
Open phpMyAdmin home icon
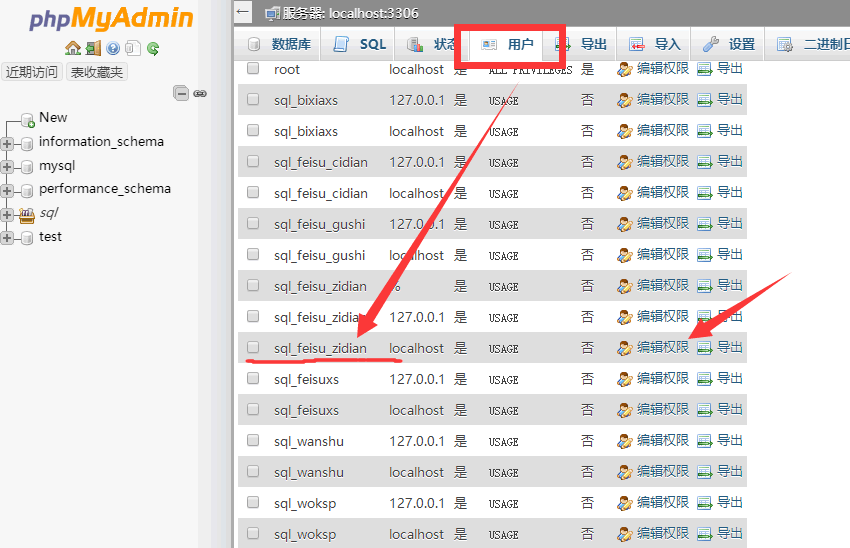pyautogui.click(x=73, y=48)
